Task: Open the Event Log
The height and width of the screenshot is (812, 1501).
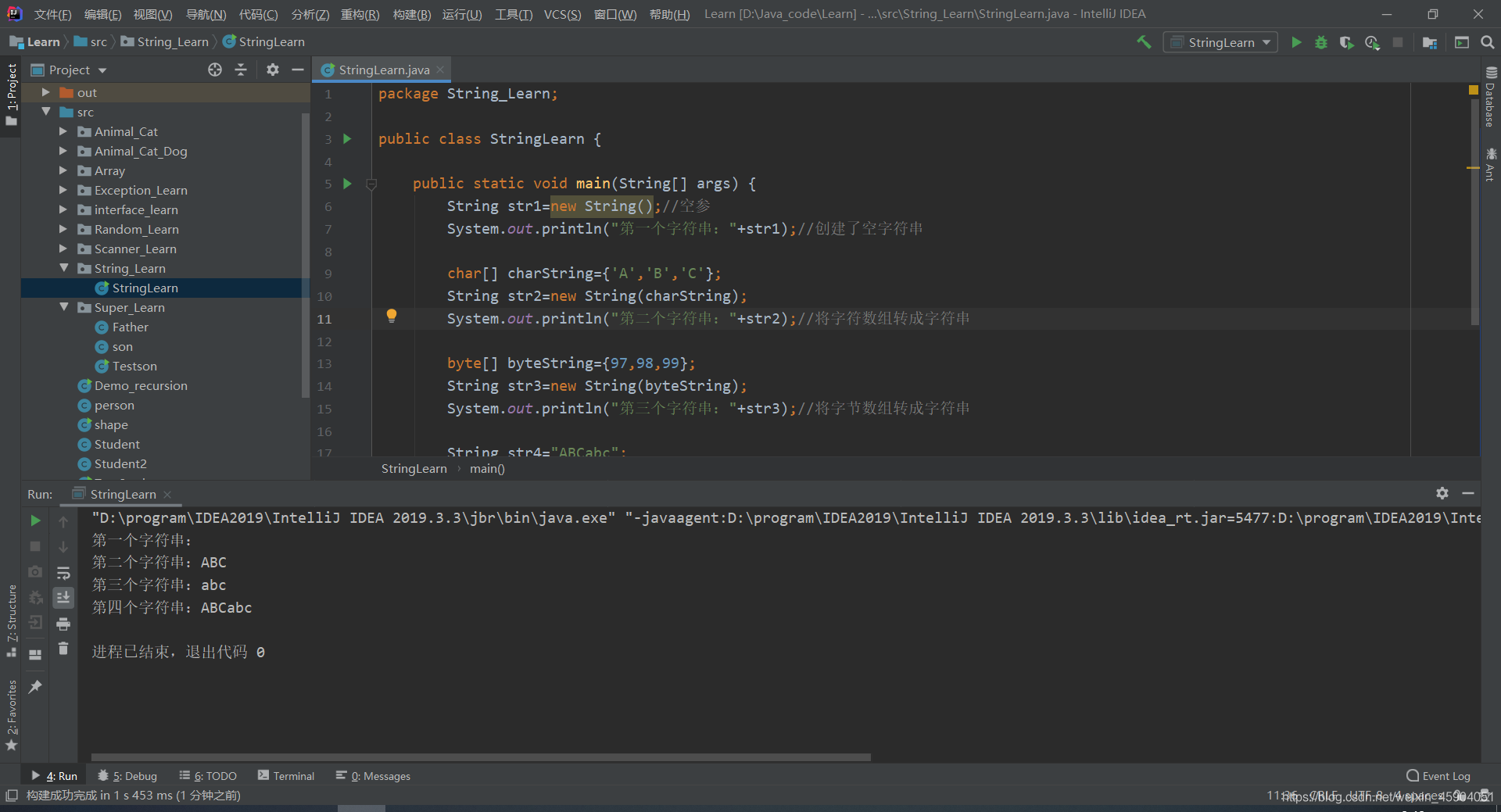Action: point(1438,776)
